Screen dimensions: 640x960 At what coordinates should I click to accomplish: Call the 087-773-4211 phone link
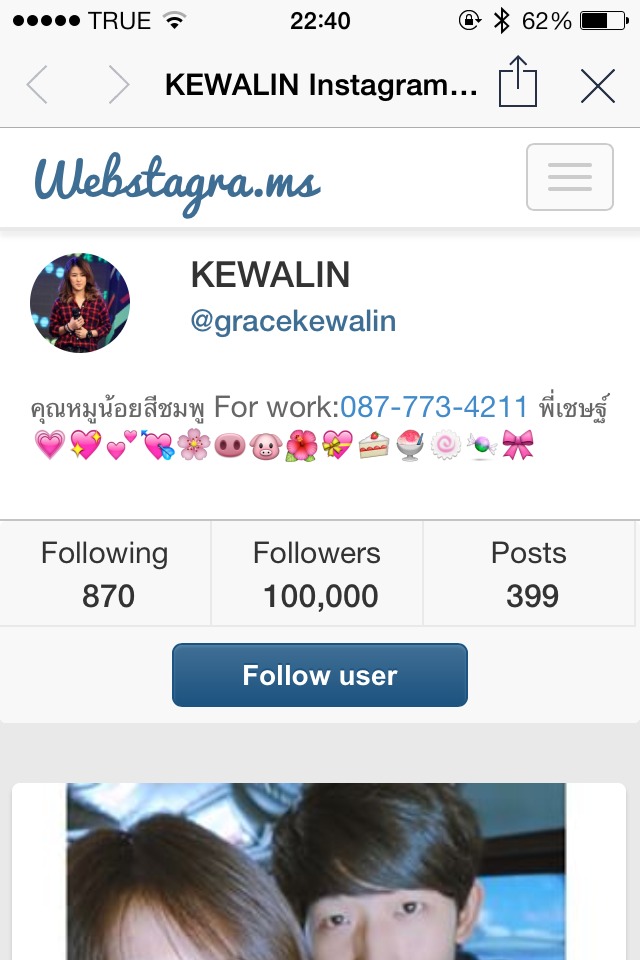pyautogui.click(x=434, y=407)
